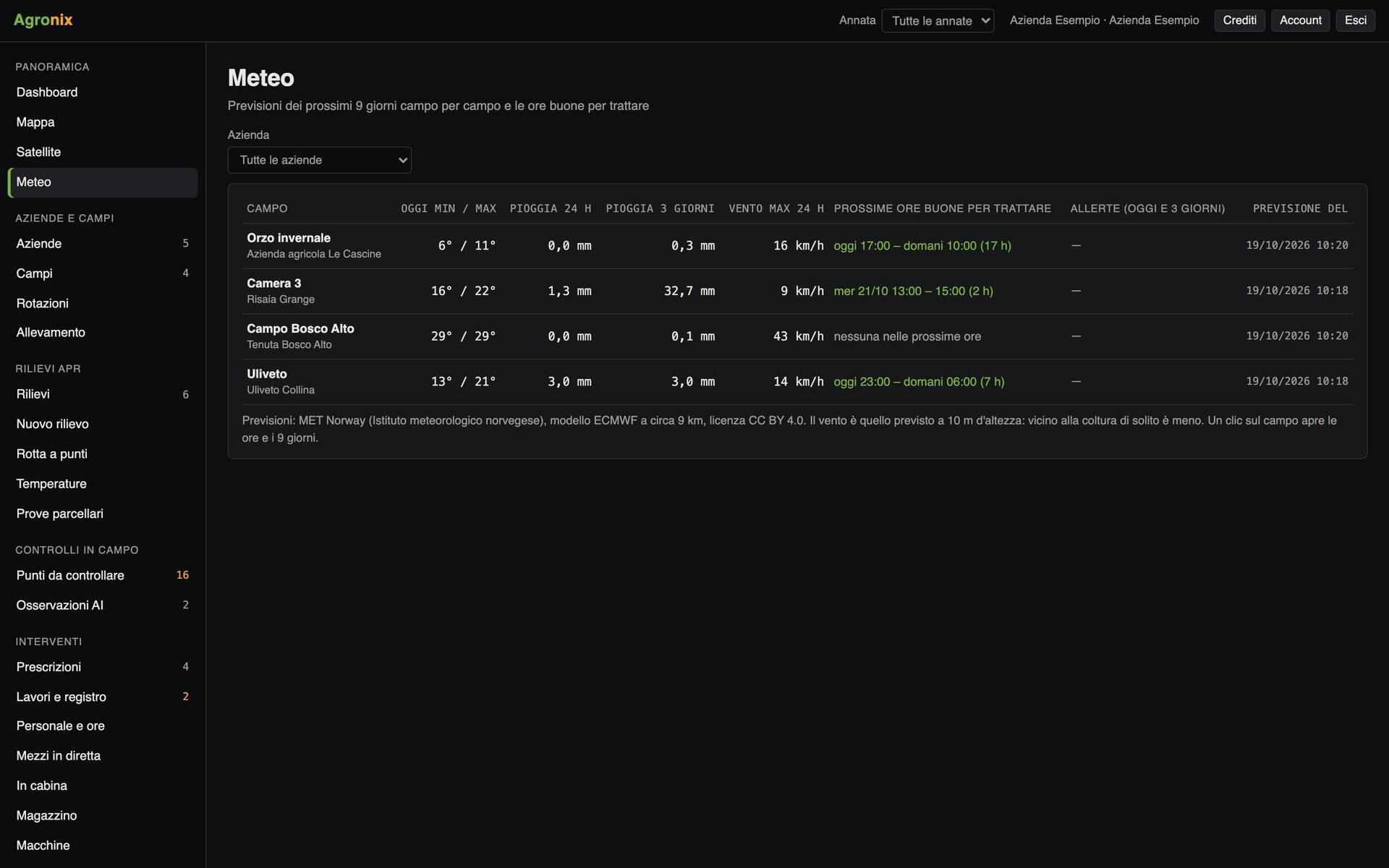Open Prove parcellari
The height and width of the screenshot is (868, 1389).
pos(103,514)
